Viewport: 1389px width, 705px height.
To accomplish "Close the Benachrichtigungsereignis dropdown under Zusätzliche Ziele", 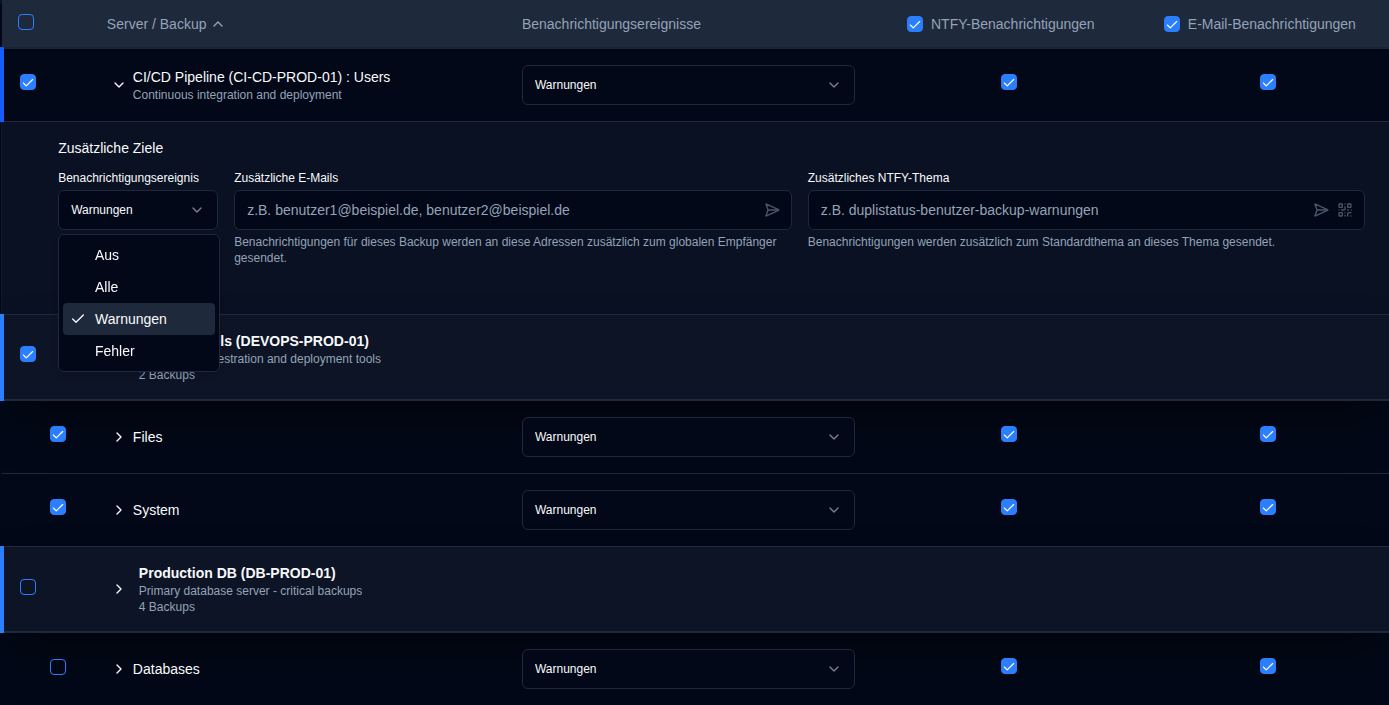I will coord(138,210).
